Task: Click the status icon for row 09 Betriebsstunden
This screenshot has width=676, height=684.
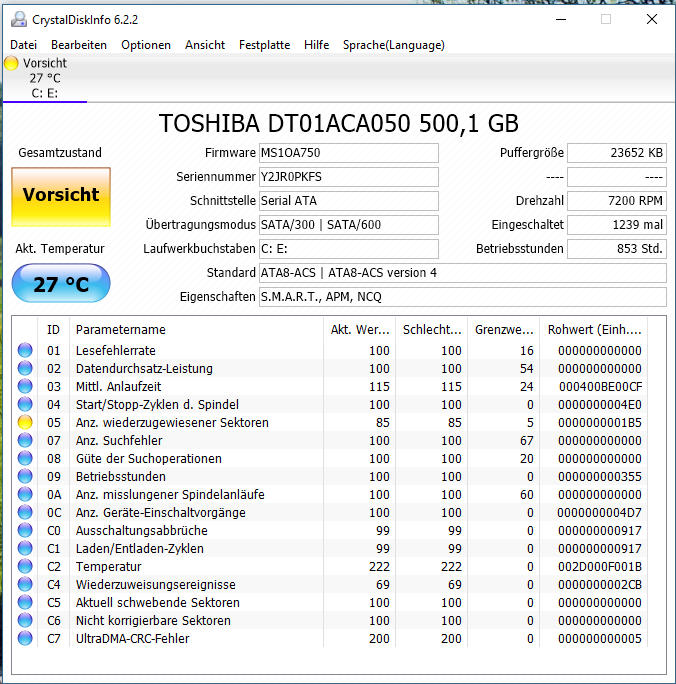Action: [25, 476]
